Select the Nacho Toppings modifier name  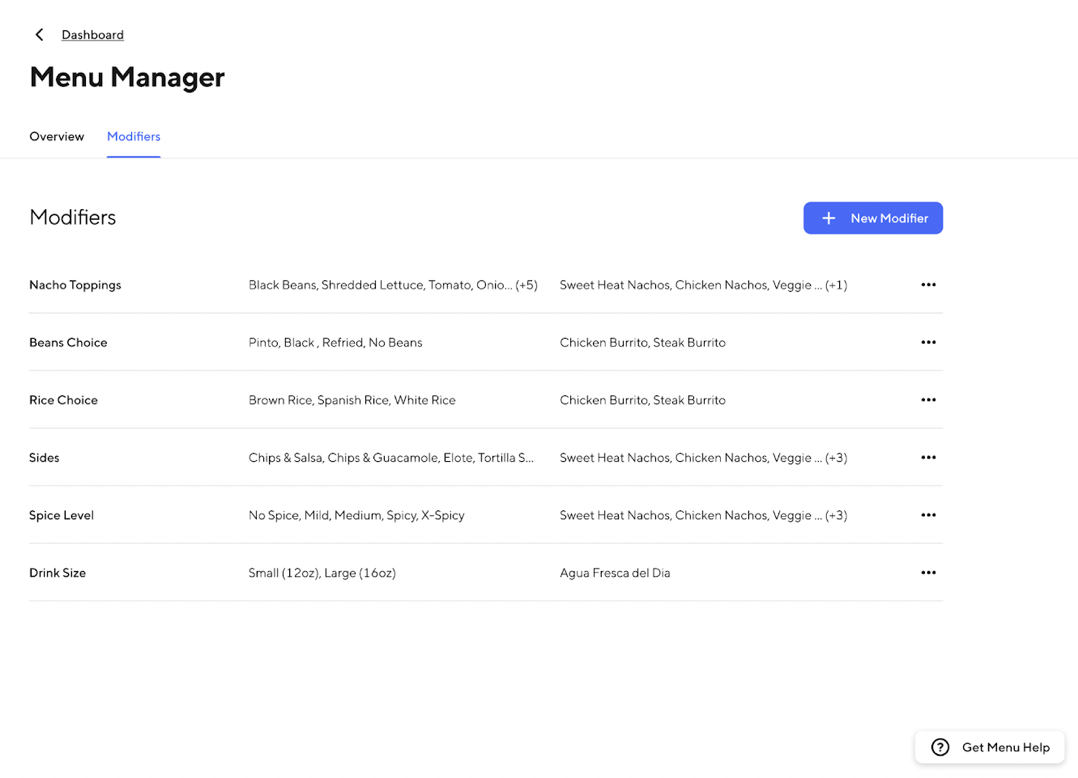pos(75,285)
